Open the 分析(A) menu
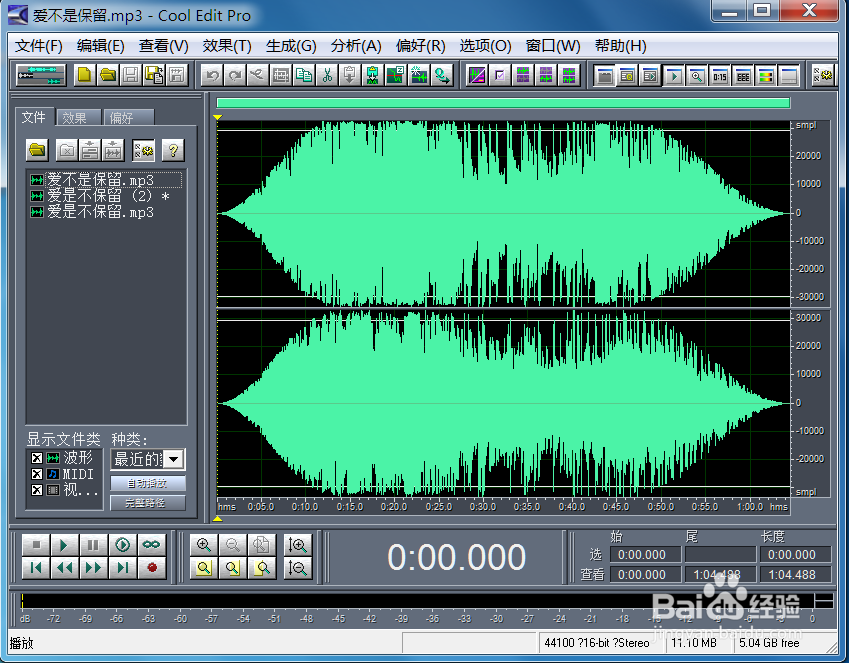849x663 pixels. tap(356, 46)
